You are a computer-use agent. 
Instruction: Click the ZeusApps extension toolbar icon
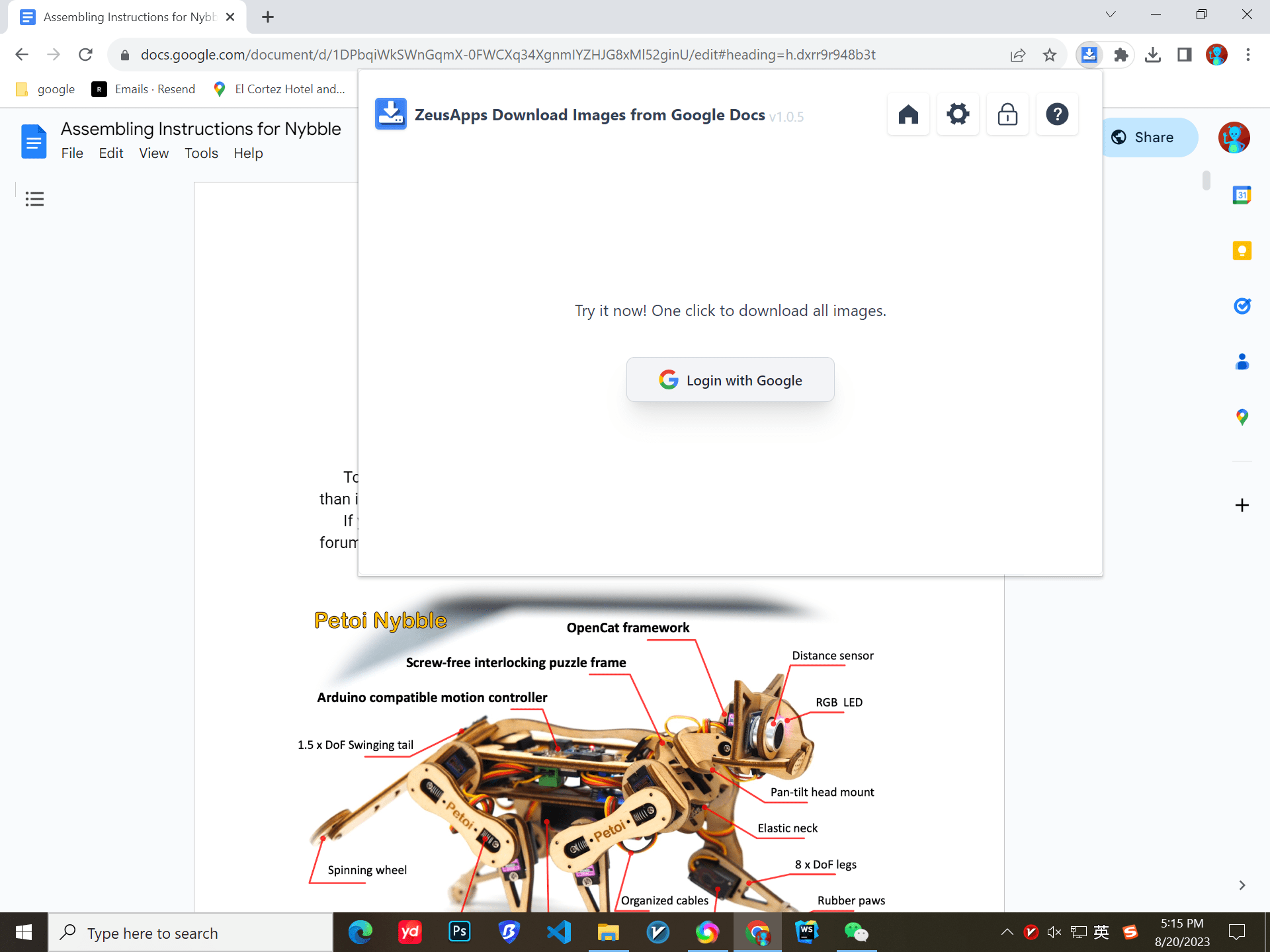1089,55
